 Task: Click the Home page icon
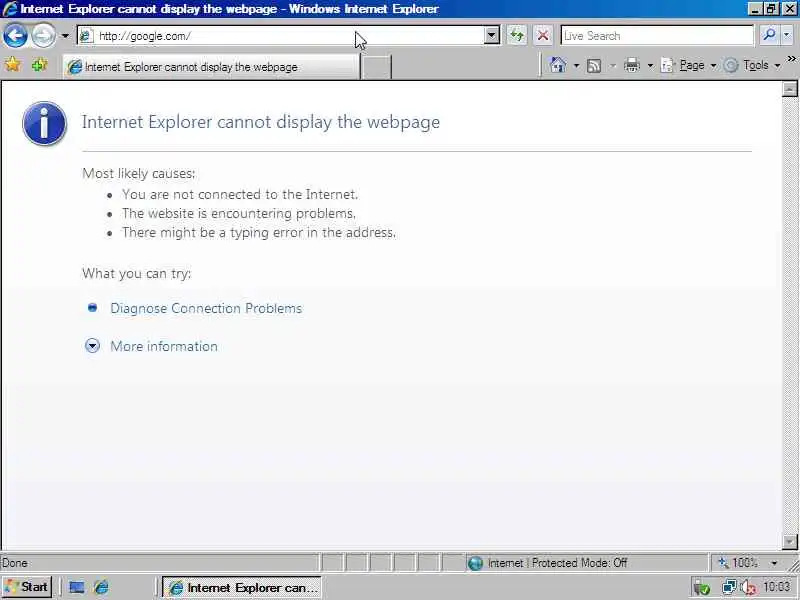coord(558,65)
